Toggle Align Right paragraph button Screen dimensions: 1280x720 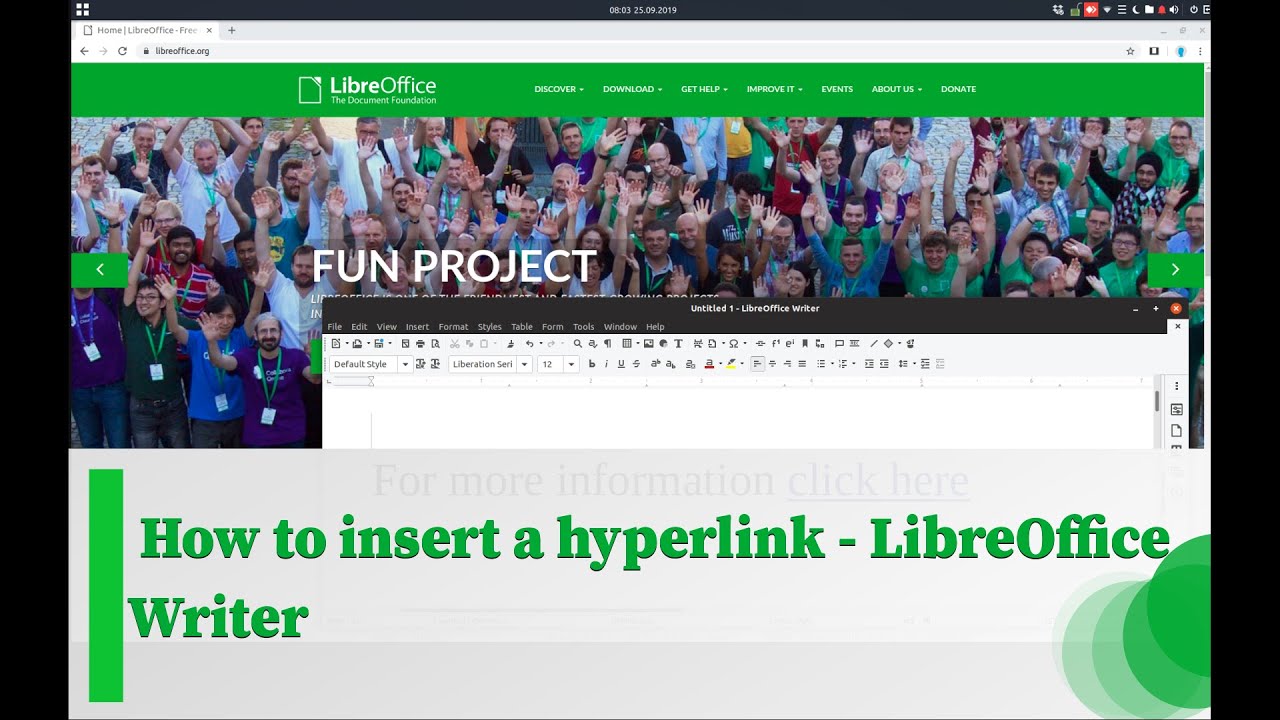coord(787,364)
